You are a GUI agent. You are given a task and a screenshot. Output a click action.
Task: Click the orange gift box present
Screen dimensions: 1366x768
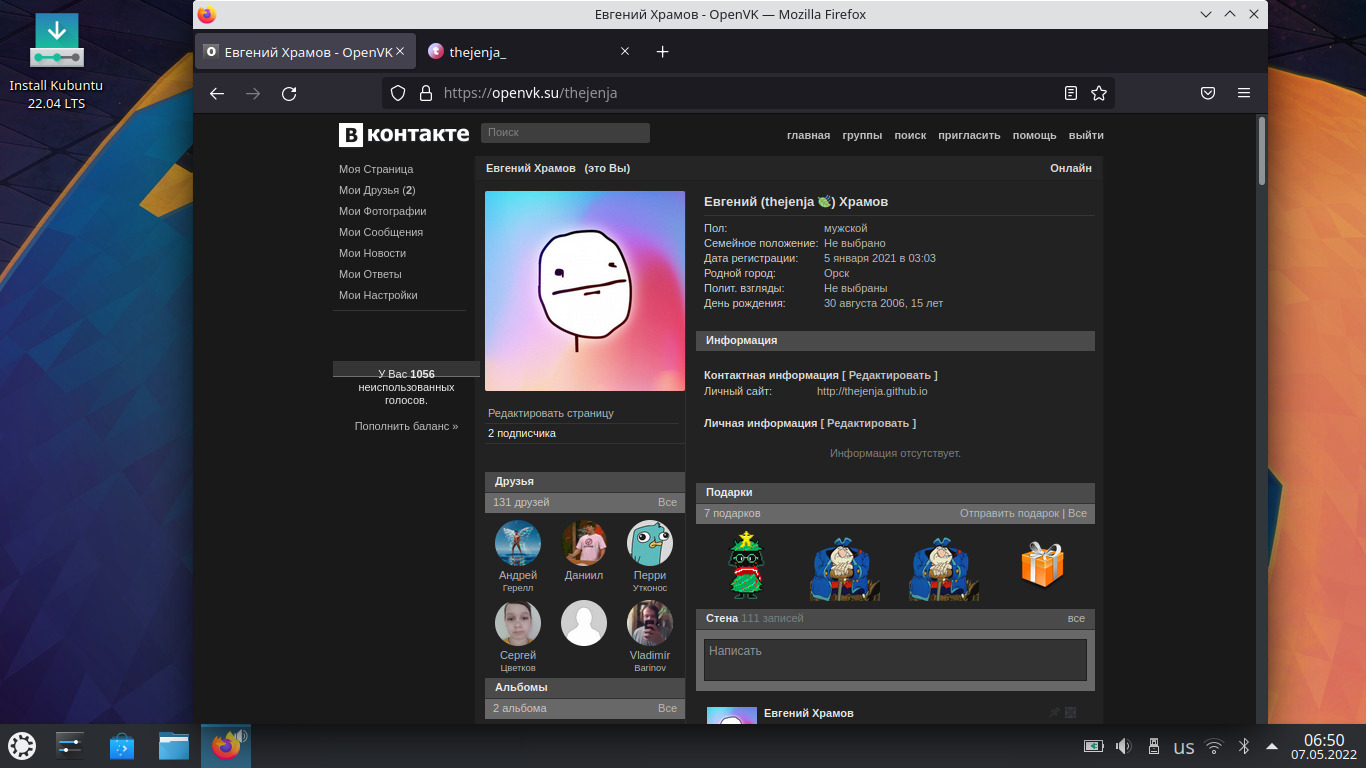(x=1042, y=564)
